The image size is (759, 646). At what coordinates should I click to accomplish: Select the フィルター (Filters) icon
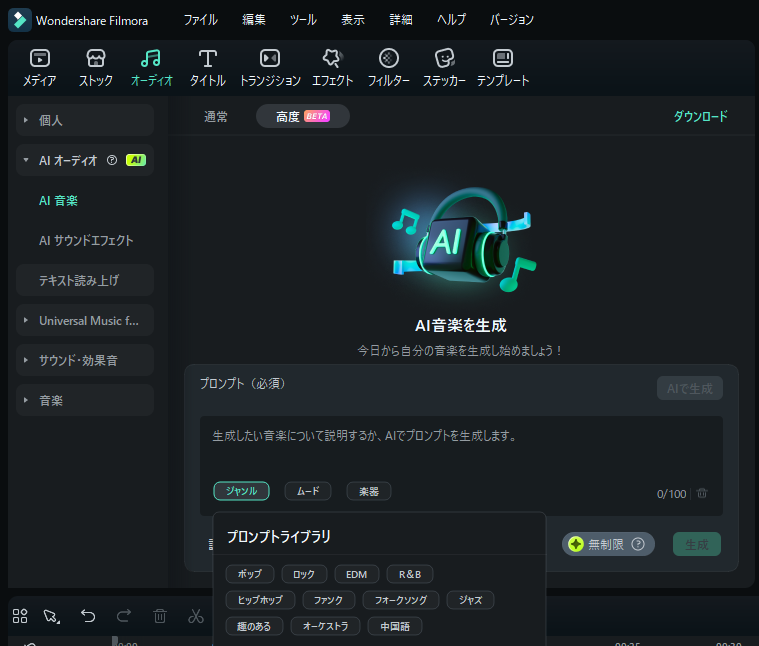tap(389, 59)
